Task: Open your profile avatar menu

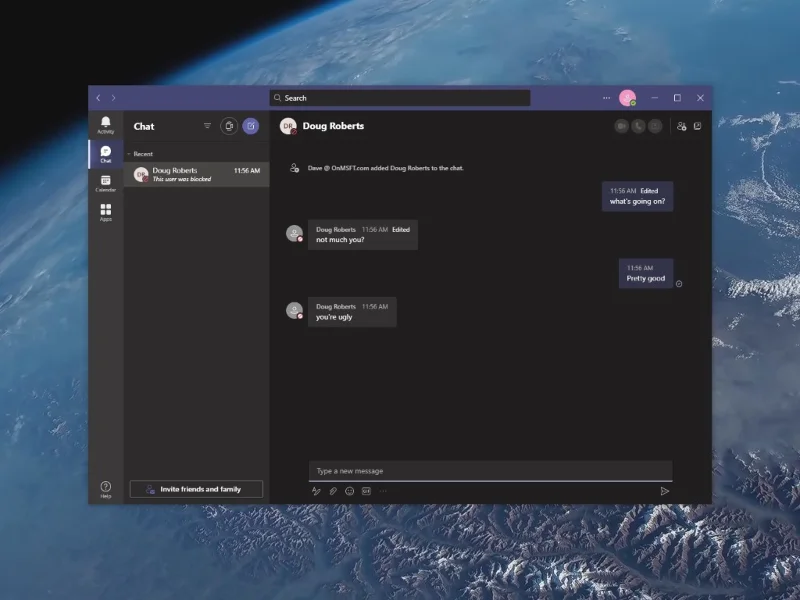Action: [630, 97]
